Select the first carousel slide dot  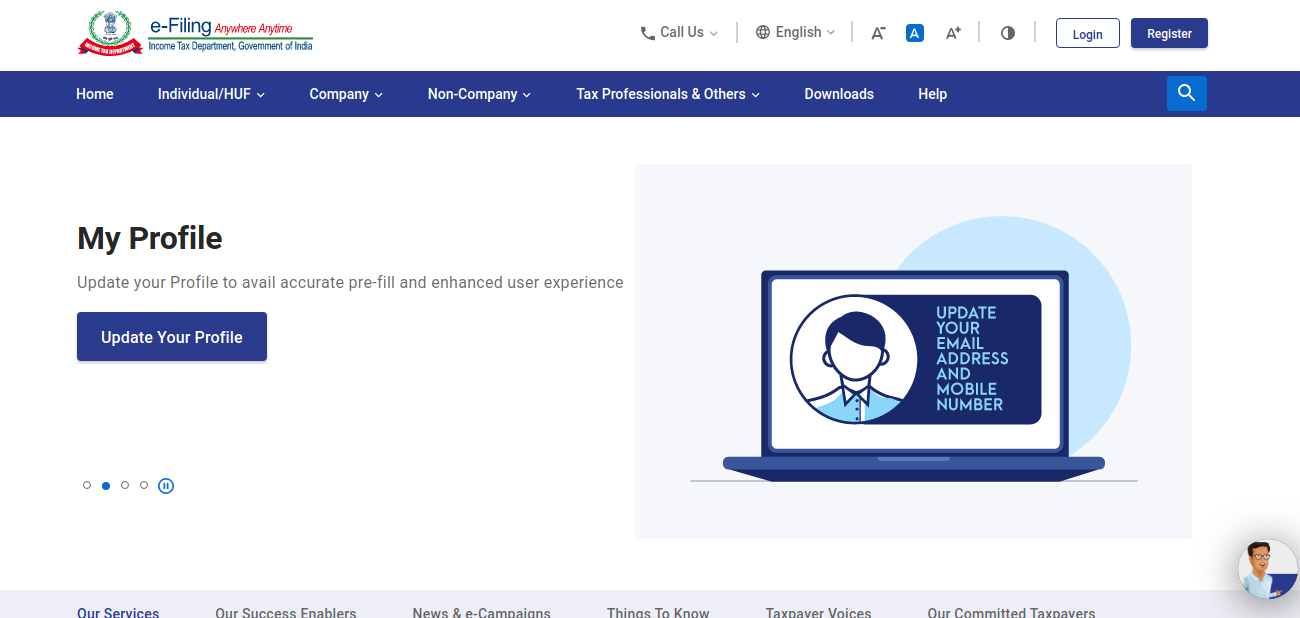(87, 485)
